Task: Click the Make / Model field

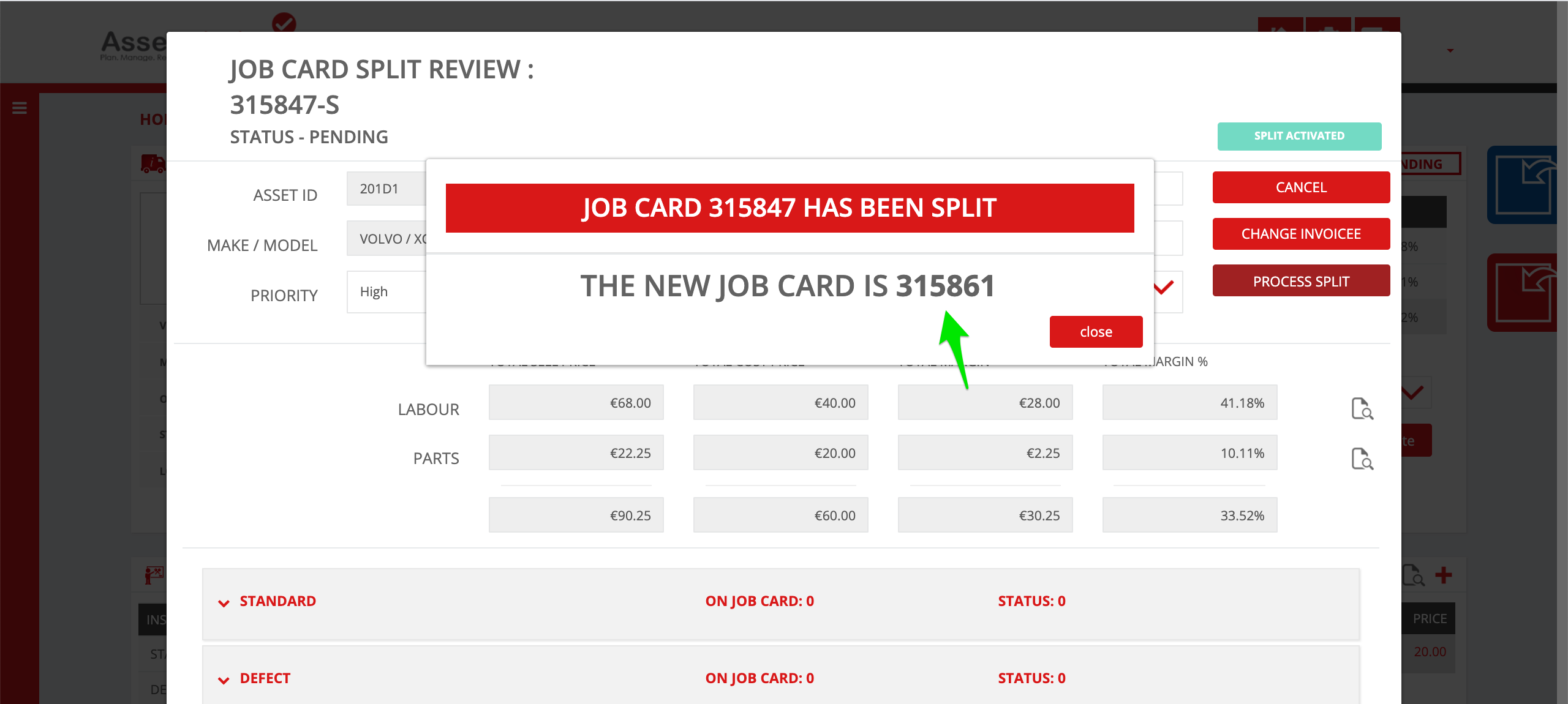Action: 386,238
